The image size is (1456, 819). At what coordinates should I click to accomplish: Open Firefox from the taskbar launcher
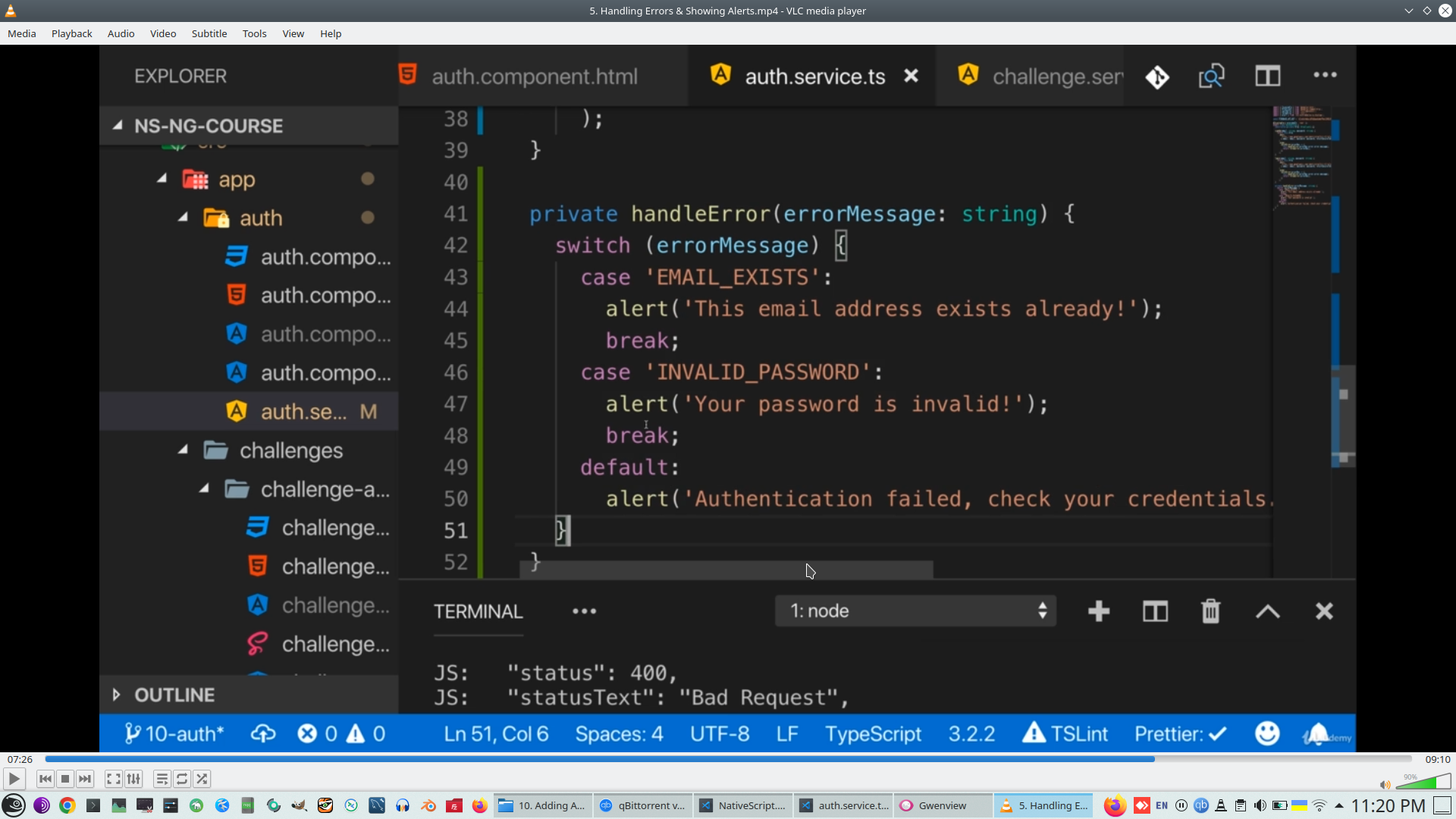point(479,805)
